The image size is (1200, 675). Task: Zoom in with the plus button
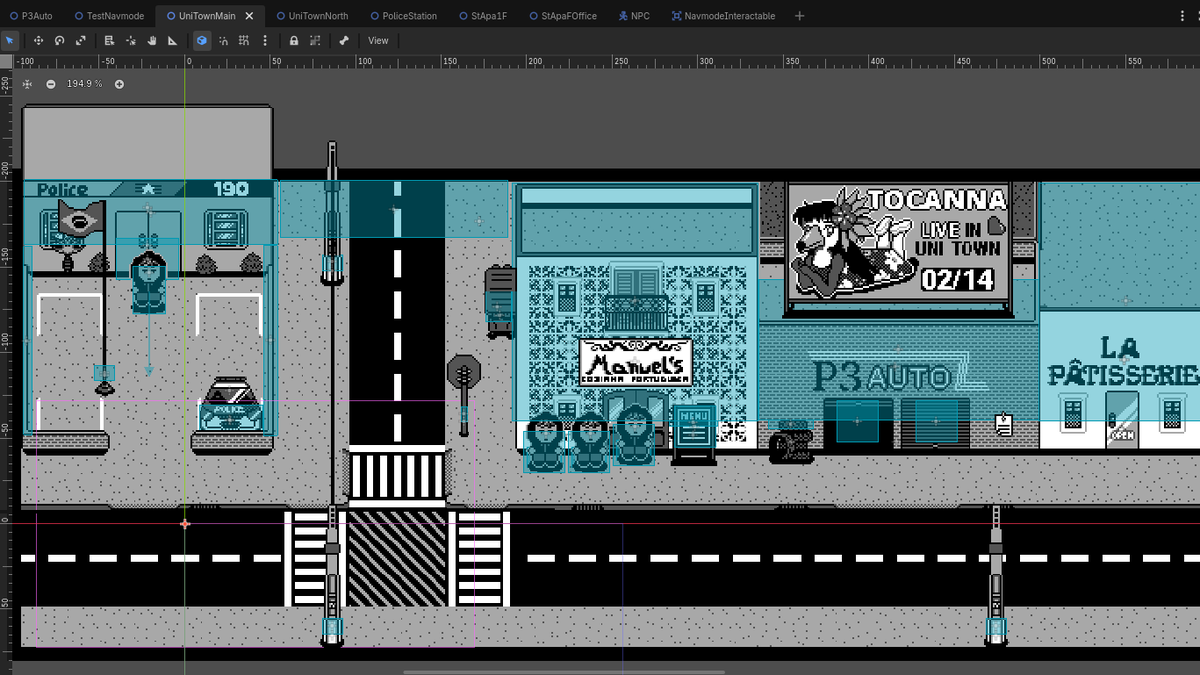coord(119,84)
